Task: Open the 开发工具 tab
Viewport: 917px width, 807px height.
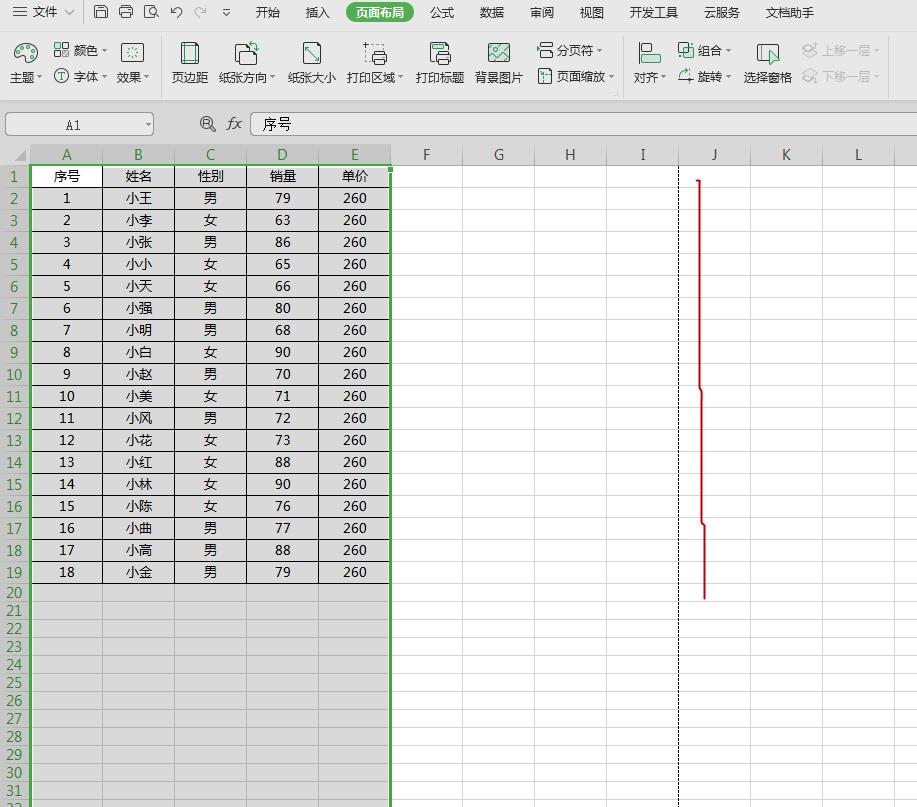Action: pos(654,12)
